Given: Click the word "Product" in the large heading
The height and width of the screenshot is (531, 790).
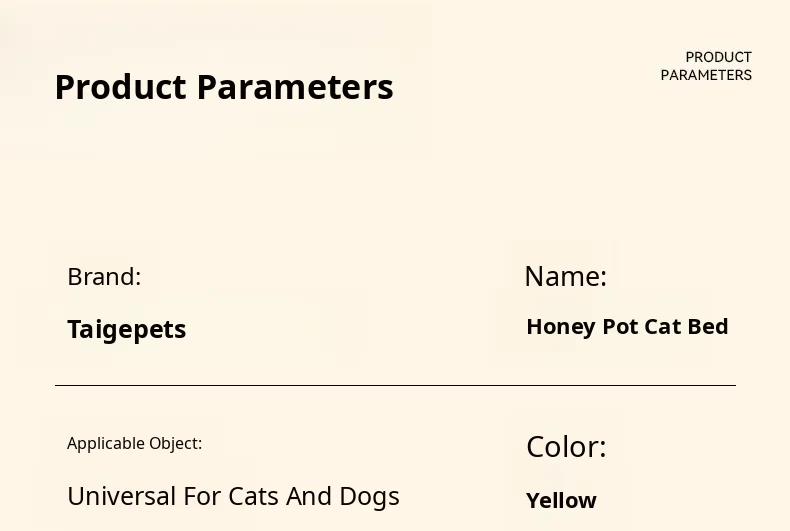Looking at the screenshot, I should click(x=121, y=88).
